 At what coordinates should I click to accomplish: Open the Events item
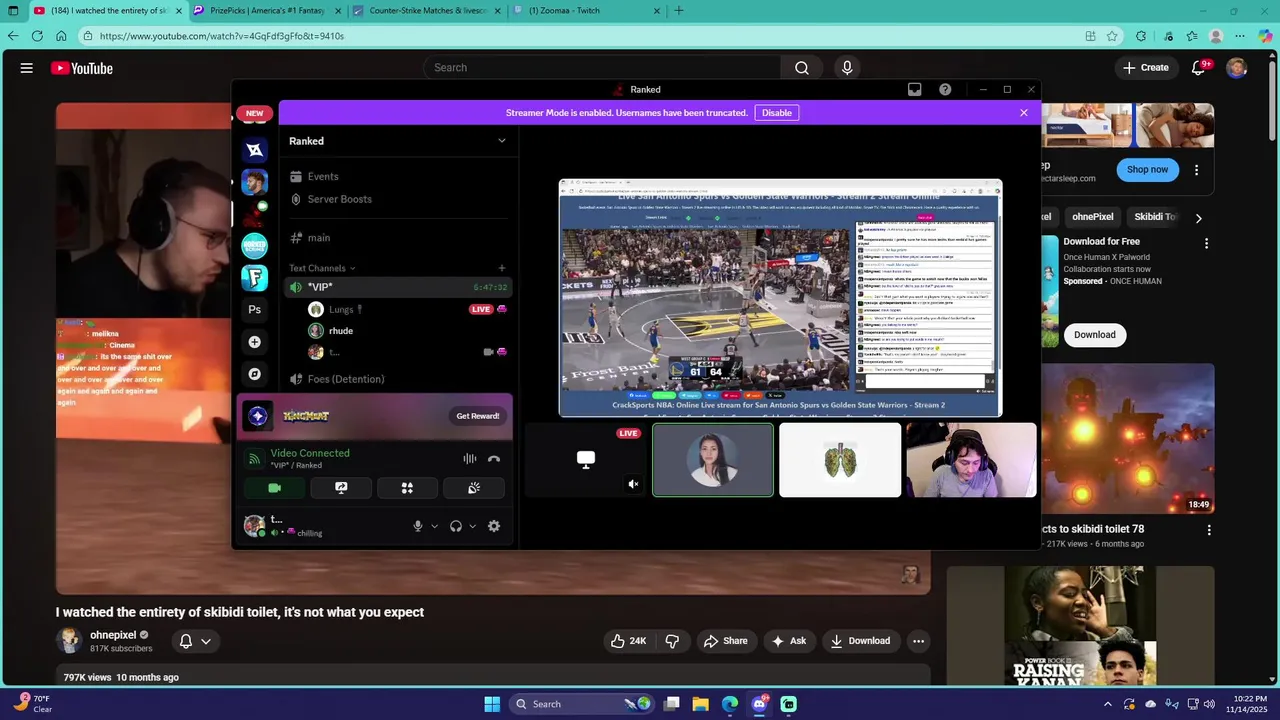pyautogui.click(x=398, y=176)
